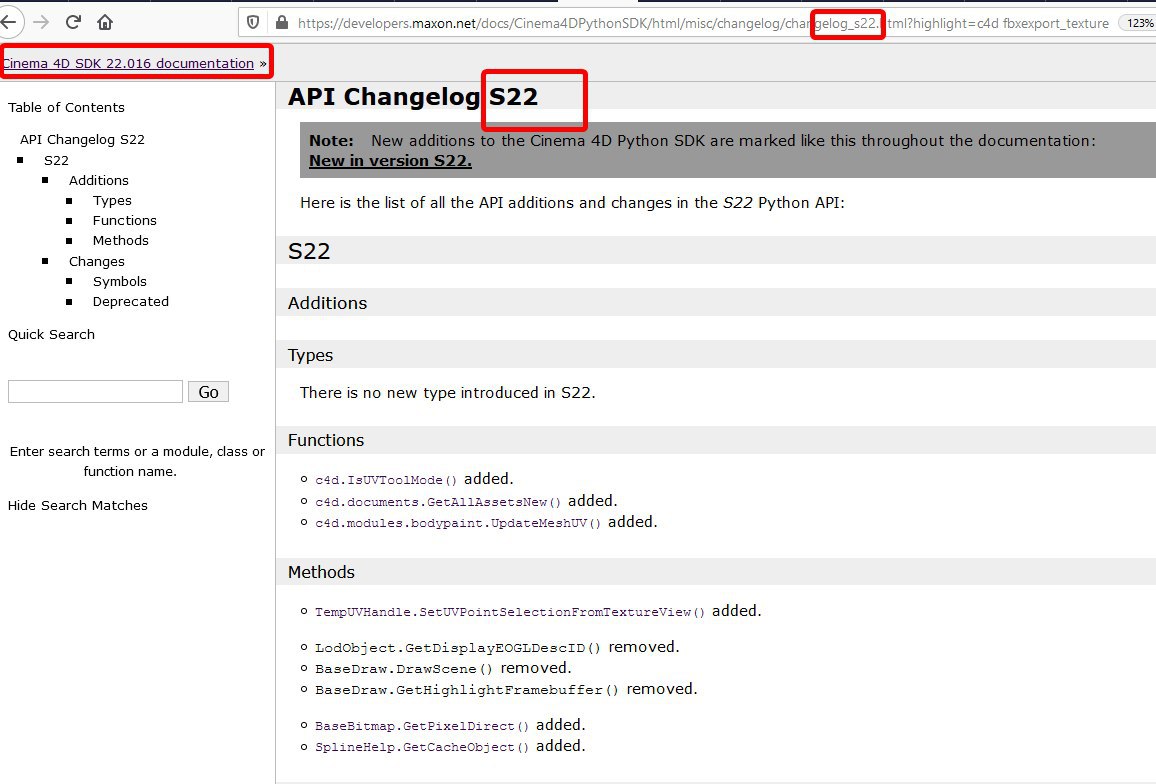This screenshot has height=784, width=1156.
Task: Click the Table of Contents sidebar title
Action: 66,108
